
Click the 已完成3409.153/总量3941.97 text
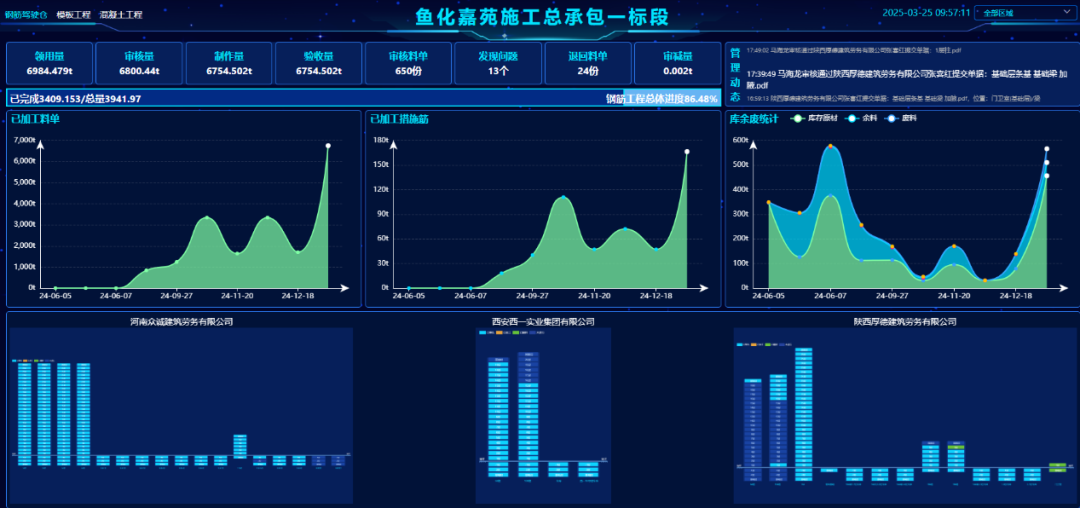(76, 99)
